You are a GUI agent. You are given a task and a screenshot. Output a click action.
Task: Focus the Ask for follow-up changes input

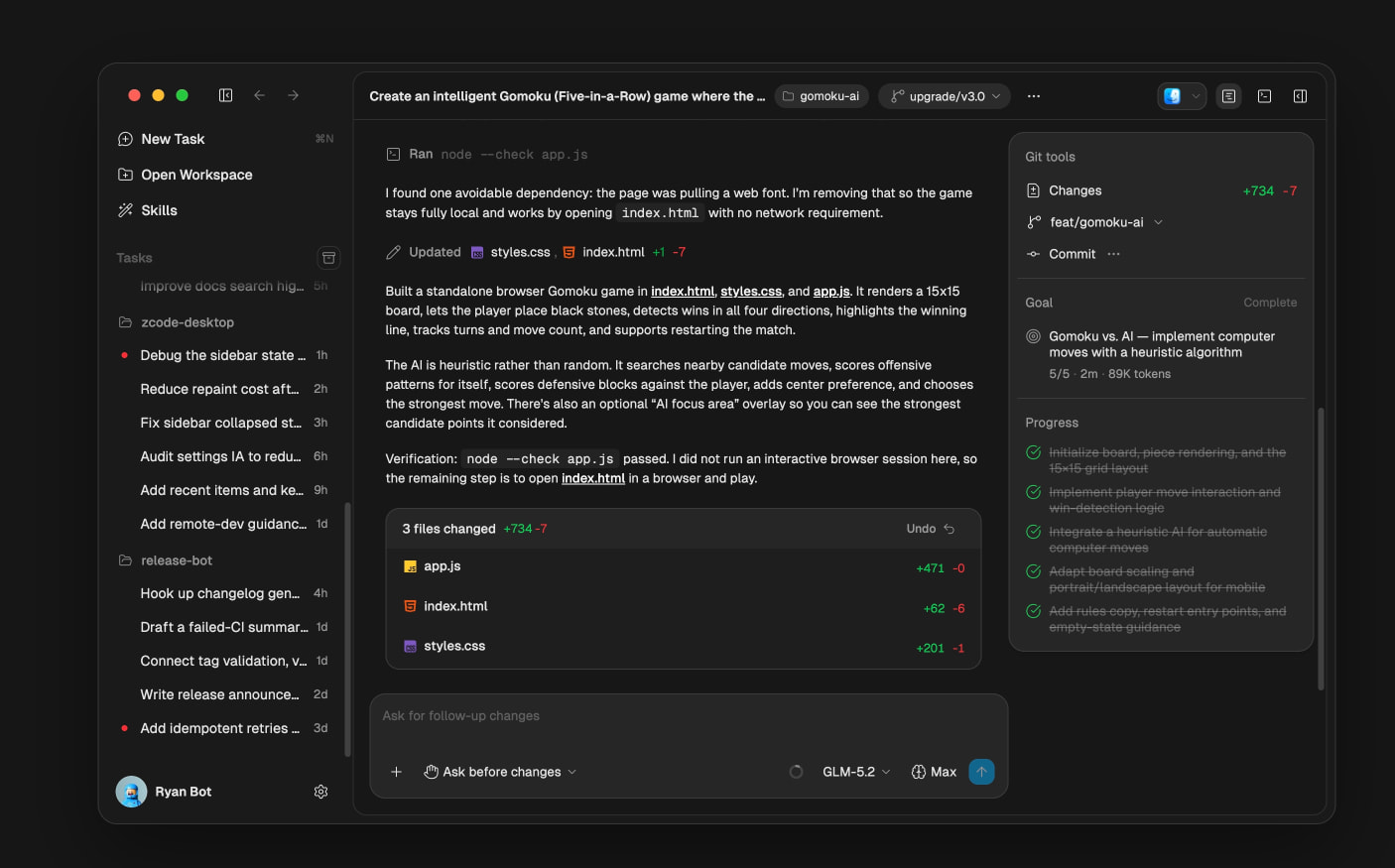click(x=689, y=716)
